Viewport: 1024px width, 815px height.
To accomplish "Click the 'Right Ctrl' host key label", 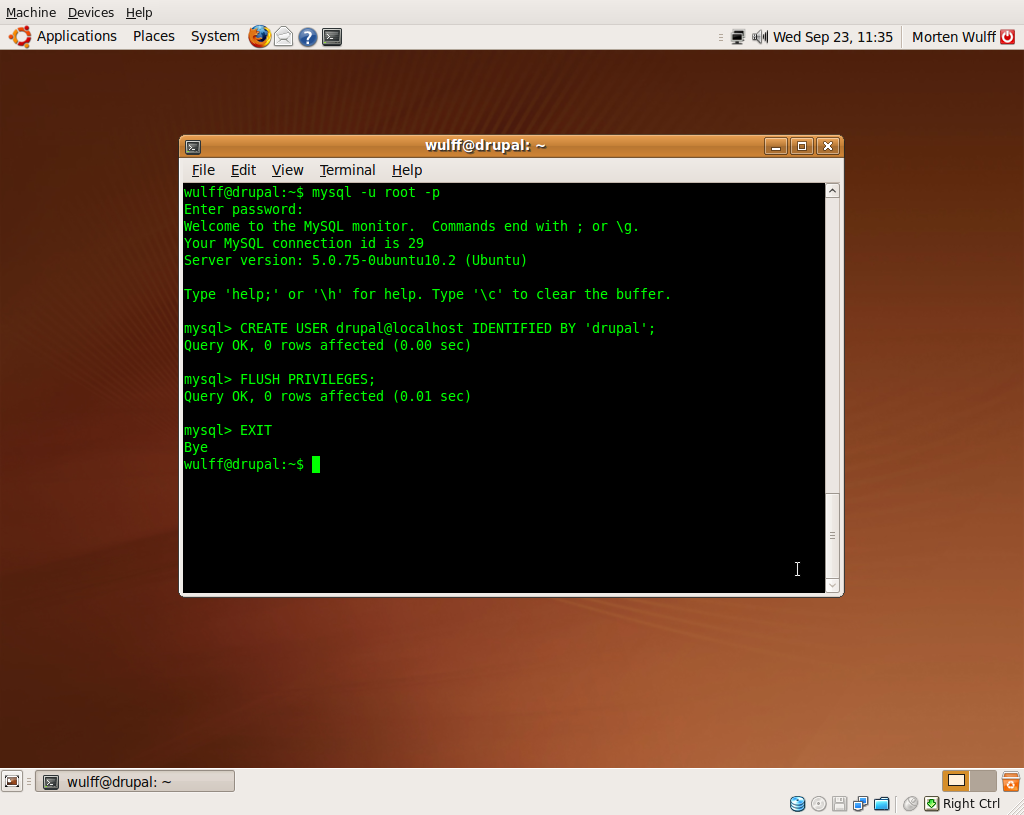I will click(x=971, y=804).
